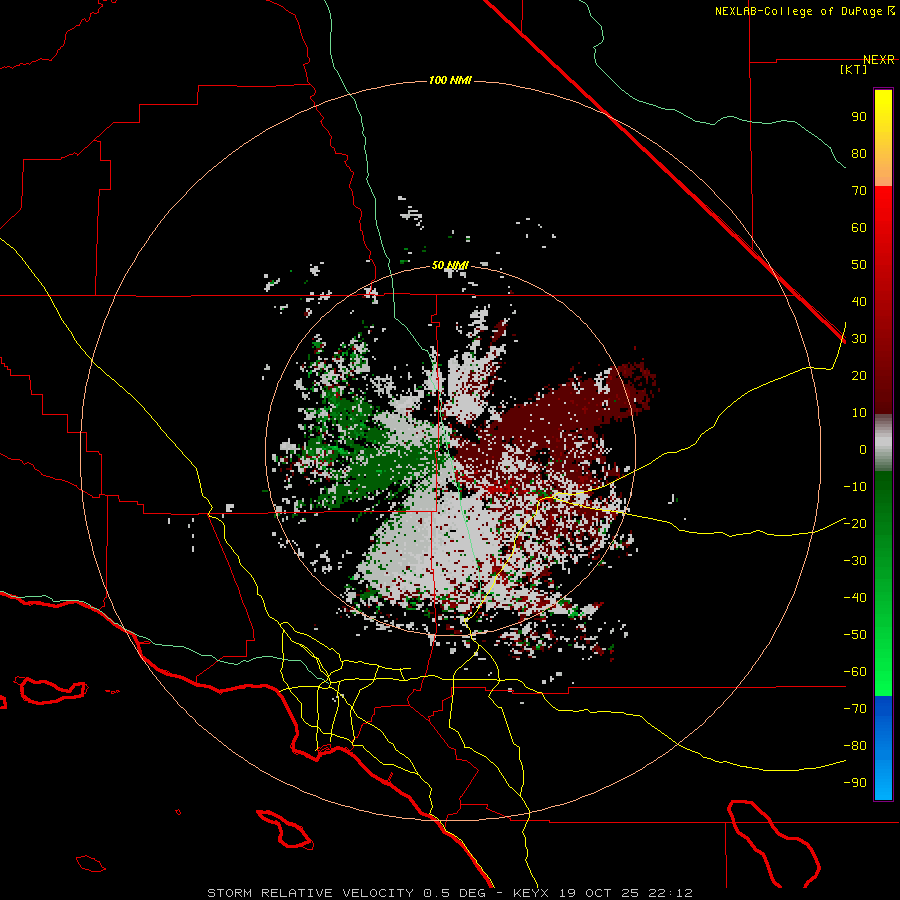Click the bright red segment of color bar
Screen dimensions: 900x900
pyautogui.click(x=883, y=230)
